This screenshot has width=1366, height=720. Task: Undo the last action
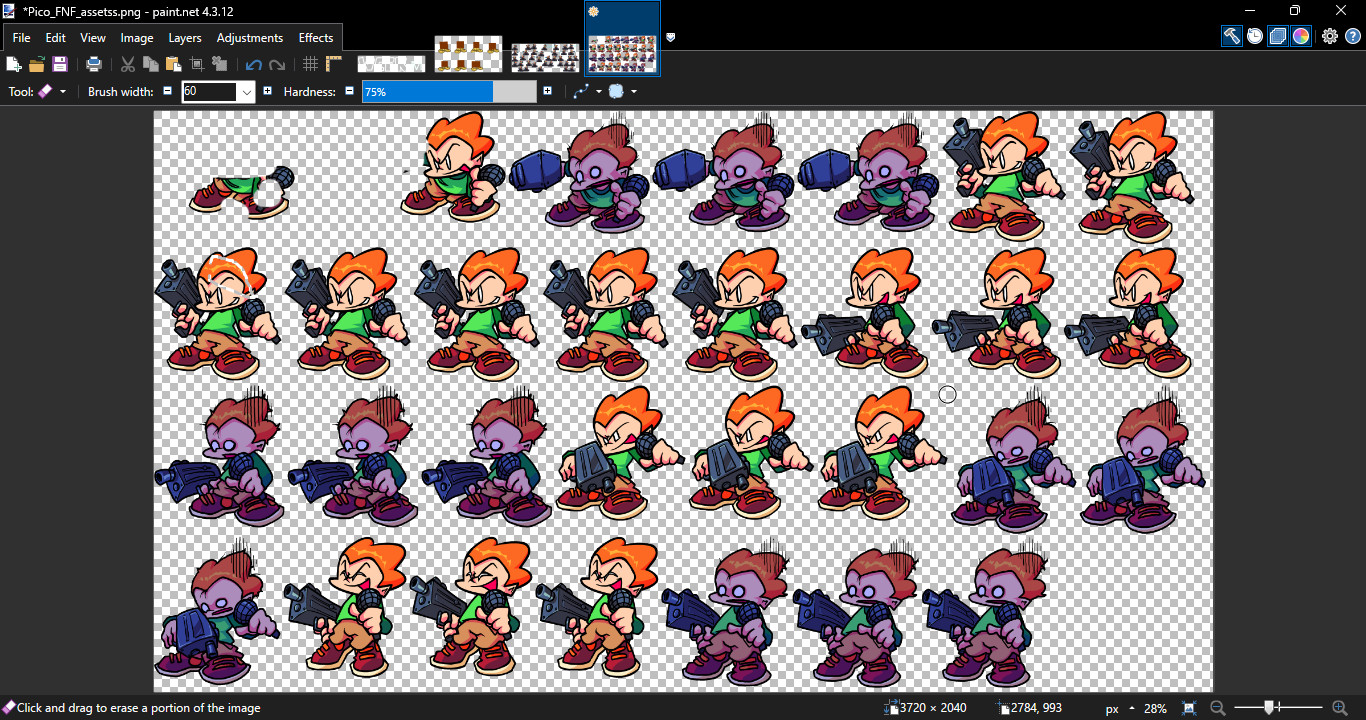[254, 65]
